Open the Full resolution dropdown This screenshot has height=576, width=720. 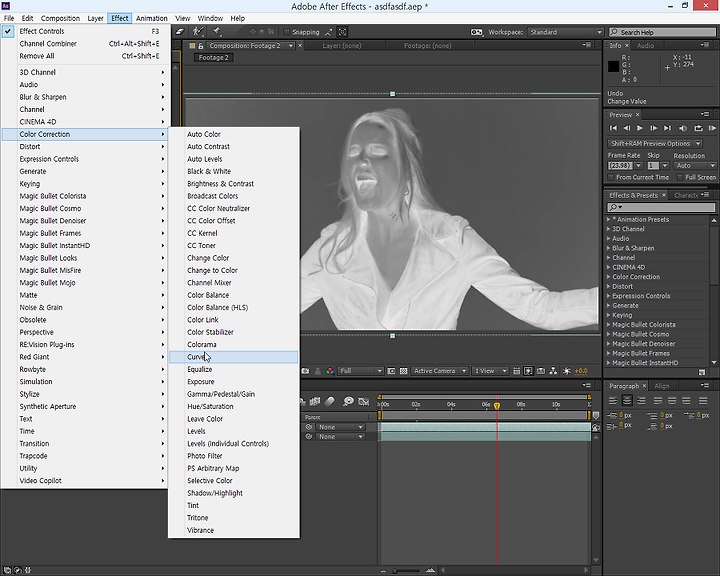tap(361, 371)
